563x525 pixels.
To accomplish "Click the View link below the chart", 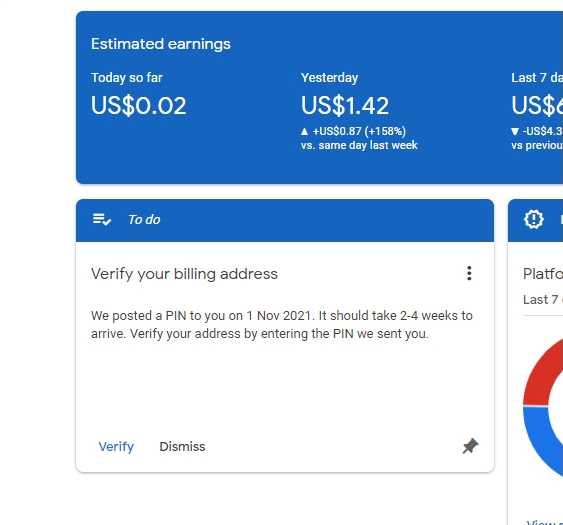I will tap(544, 522).
